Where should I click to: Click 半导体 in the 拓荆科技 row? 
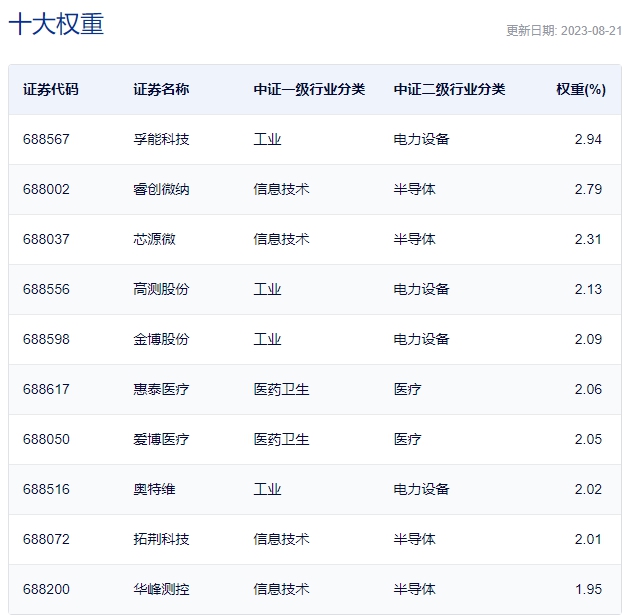coord(415,540)
